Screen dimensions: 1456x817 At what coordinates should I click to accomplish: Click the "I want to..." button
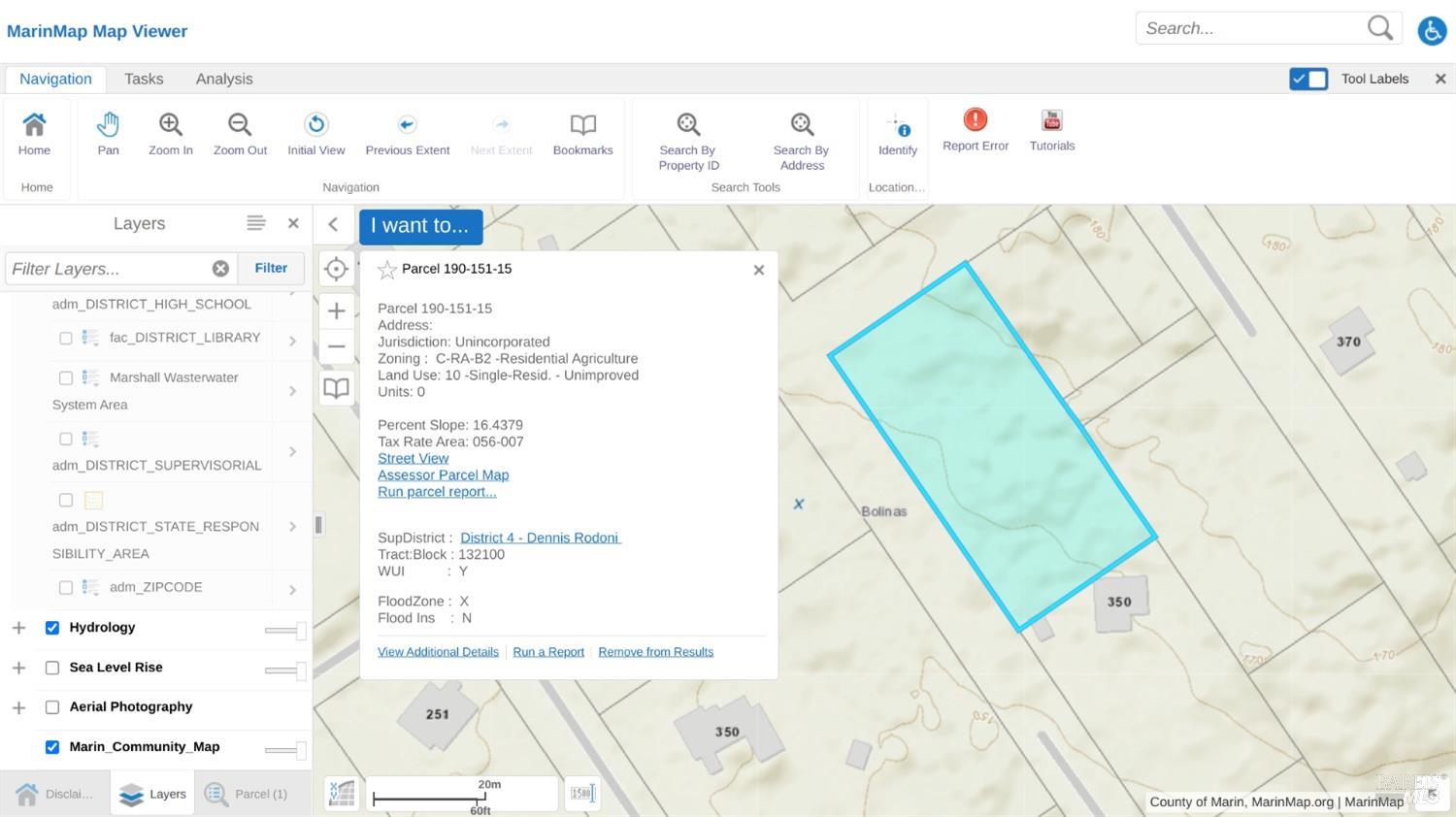click(420, 226)
